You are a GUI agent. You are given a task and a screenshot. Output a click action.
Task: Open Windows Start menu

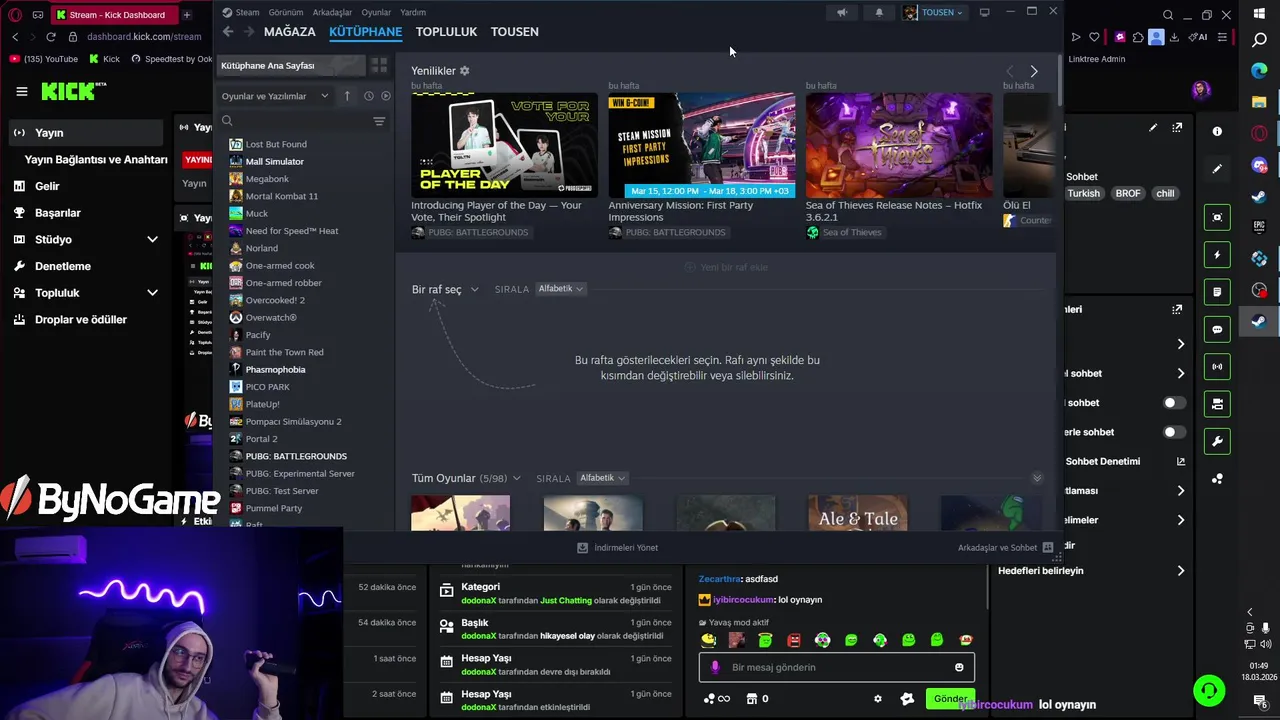coord(1259,13)
